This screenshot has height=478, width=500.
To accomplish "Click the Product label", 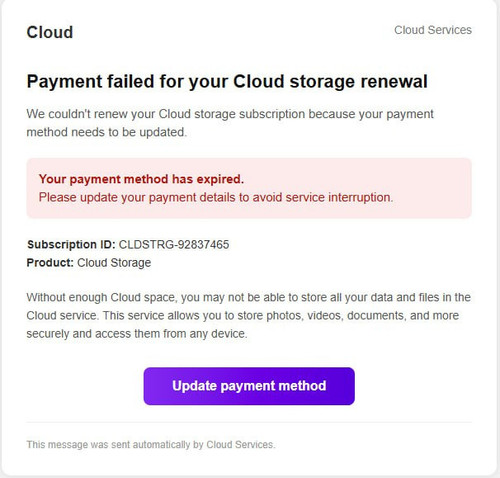I will coord(50,263).
